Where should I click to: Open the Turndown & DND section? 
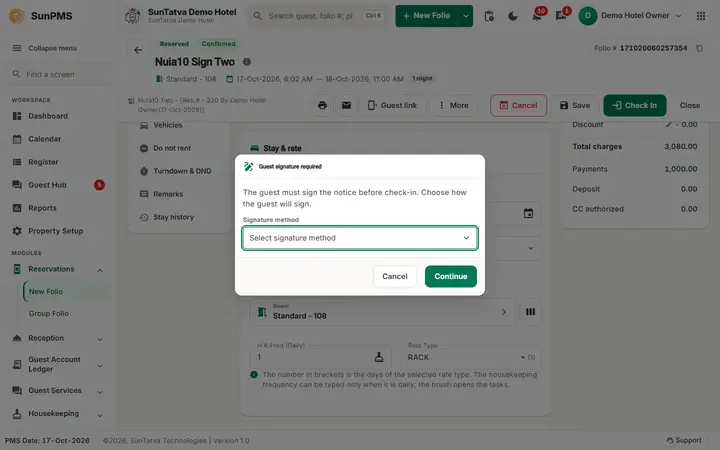(x=182, y=171)
